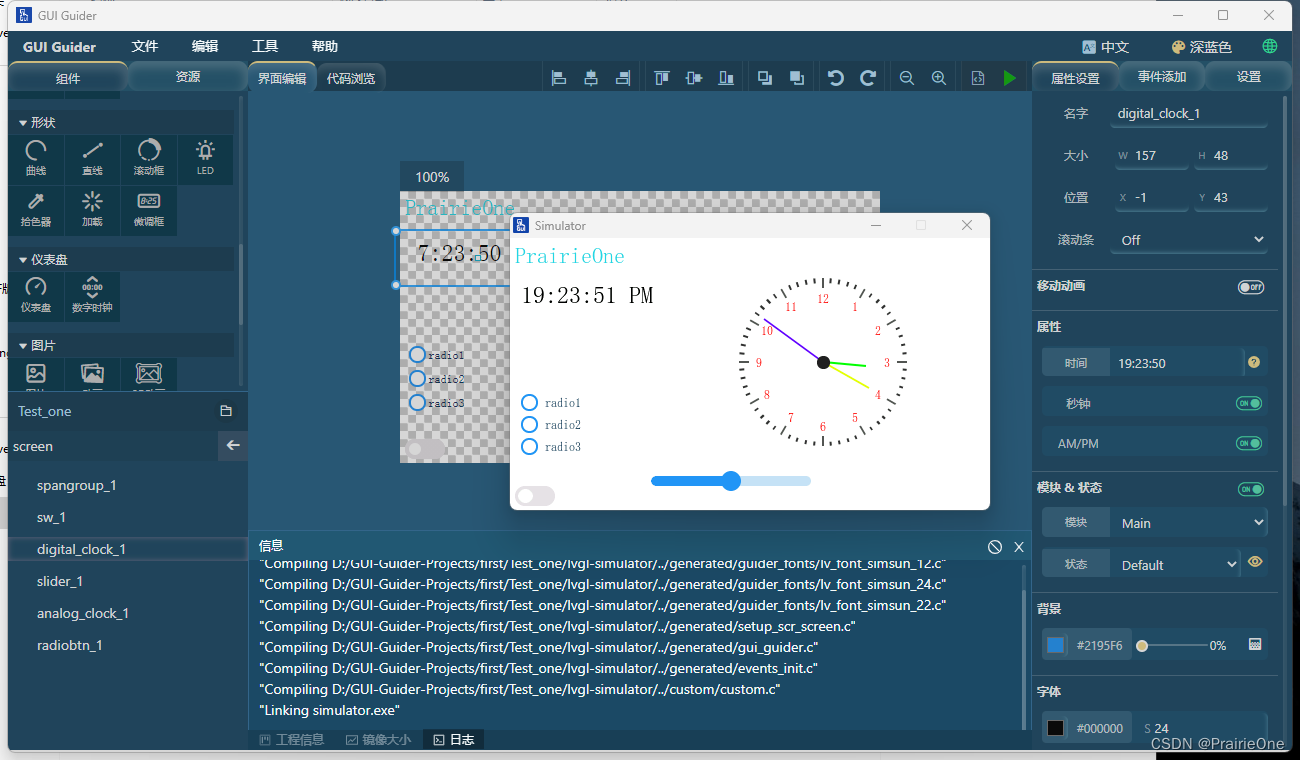Open the 编辑 menu

(205, 47)
